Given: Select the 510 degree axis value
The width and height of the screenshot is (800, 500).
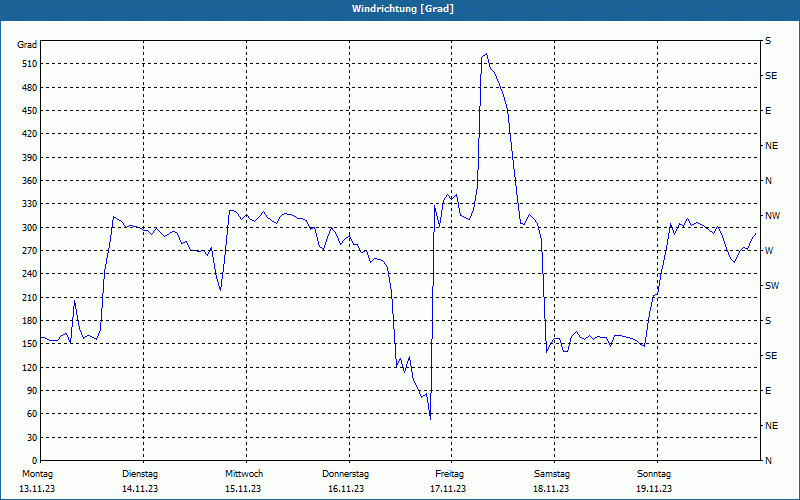Looking at the screenshot, I should pyautogui.click(x=30, y=64).
